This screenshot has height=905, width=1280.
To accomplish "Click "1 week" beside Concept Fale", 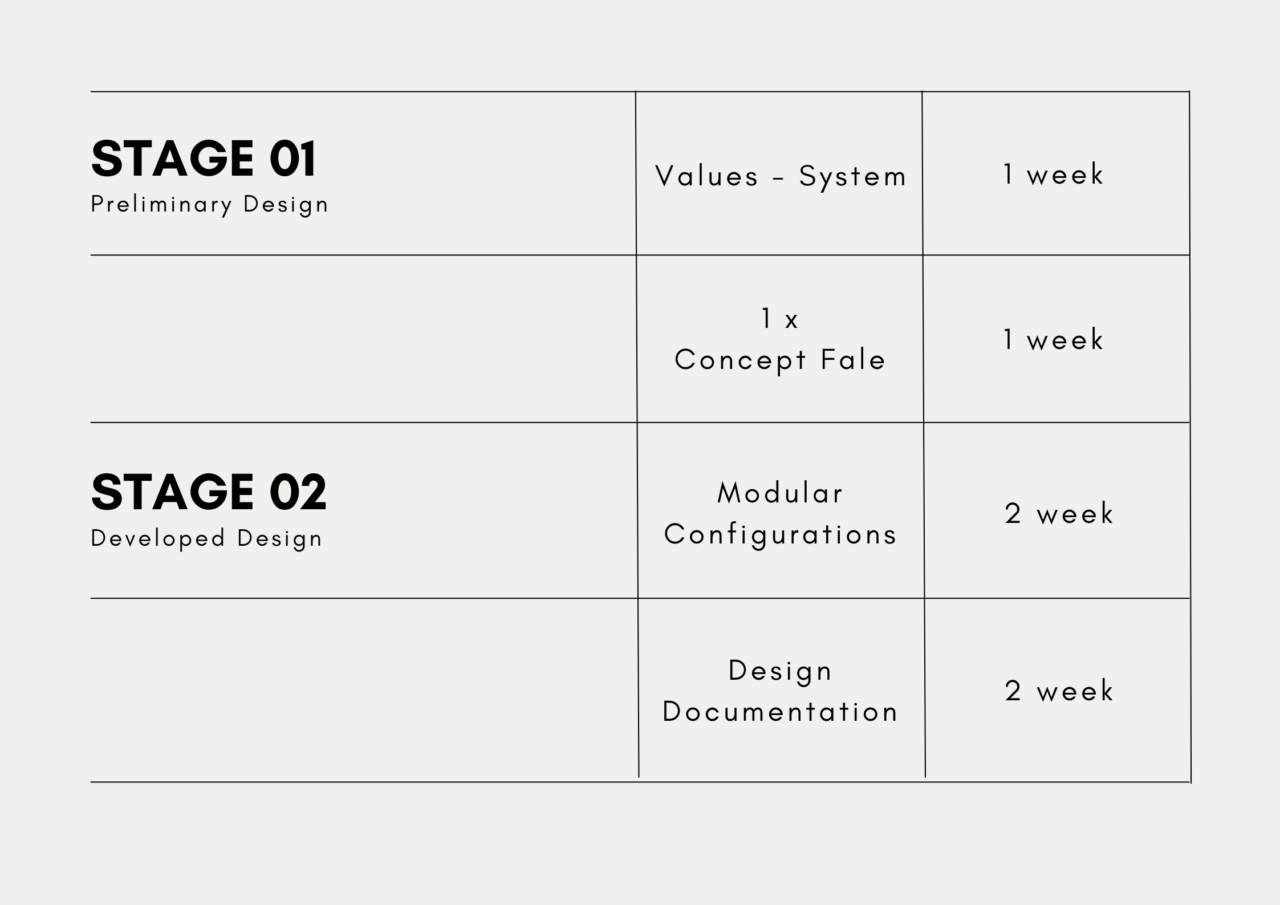I will click(x=1054, y=340).
